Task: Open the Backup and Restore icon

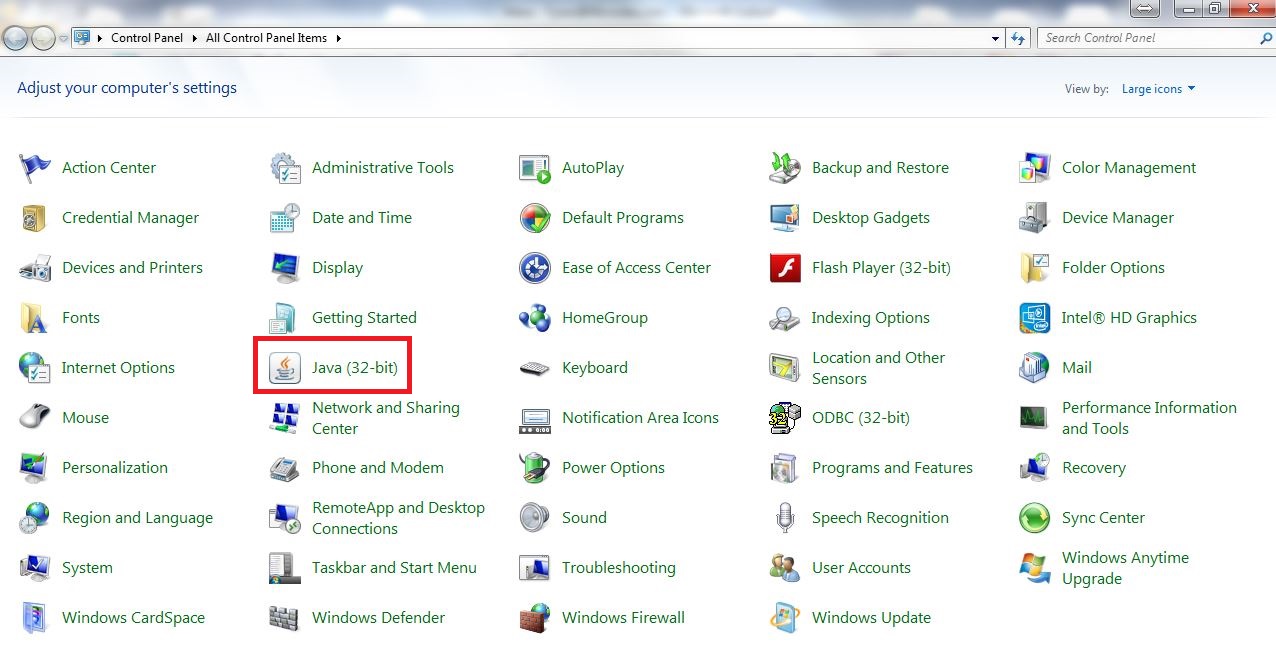Action: [x=785, y=168]
